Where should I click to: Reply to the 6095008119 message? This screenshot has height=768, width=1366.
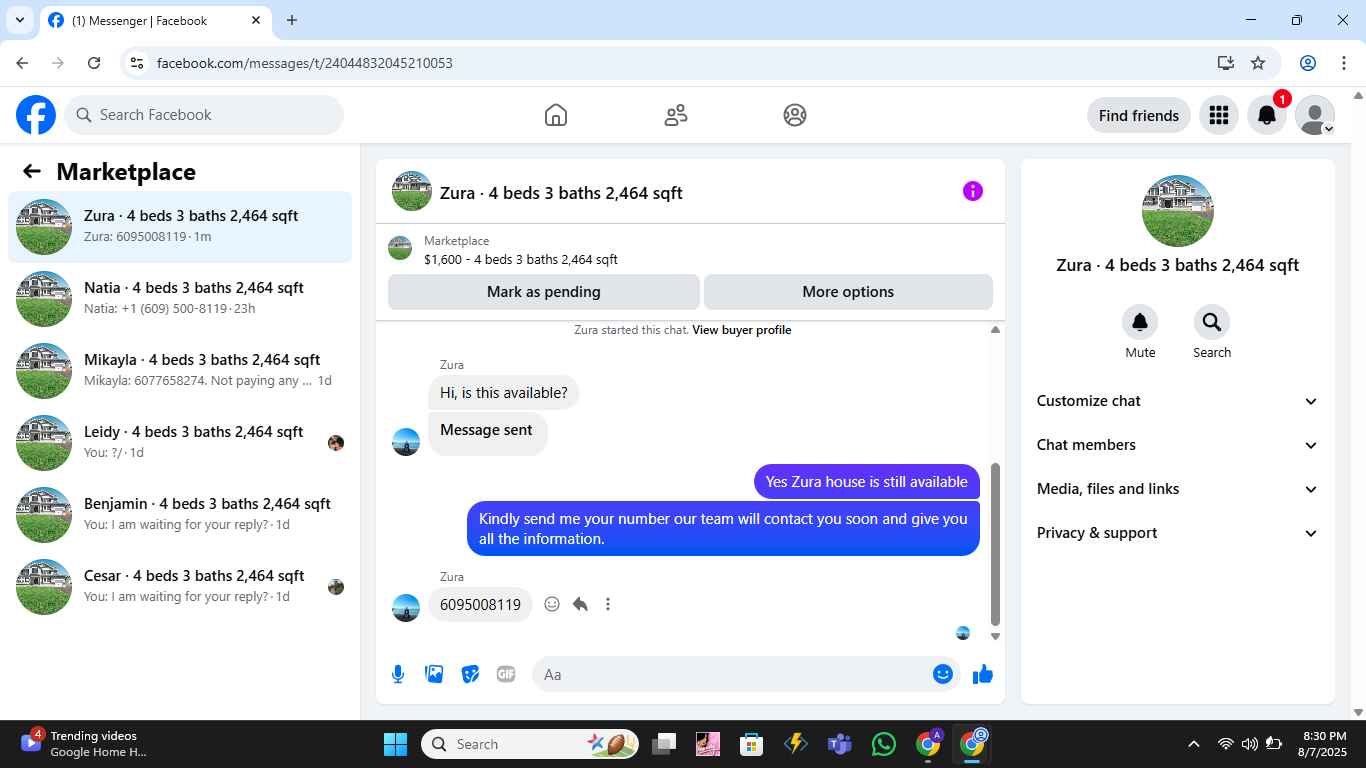point(580,604)
